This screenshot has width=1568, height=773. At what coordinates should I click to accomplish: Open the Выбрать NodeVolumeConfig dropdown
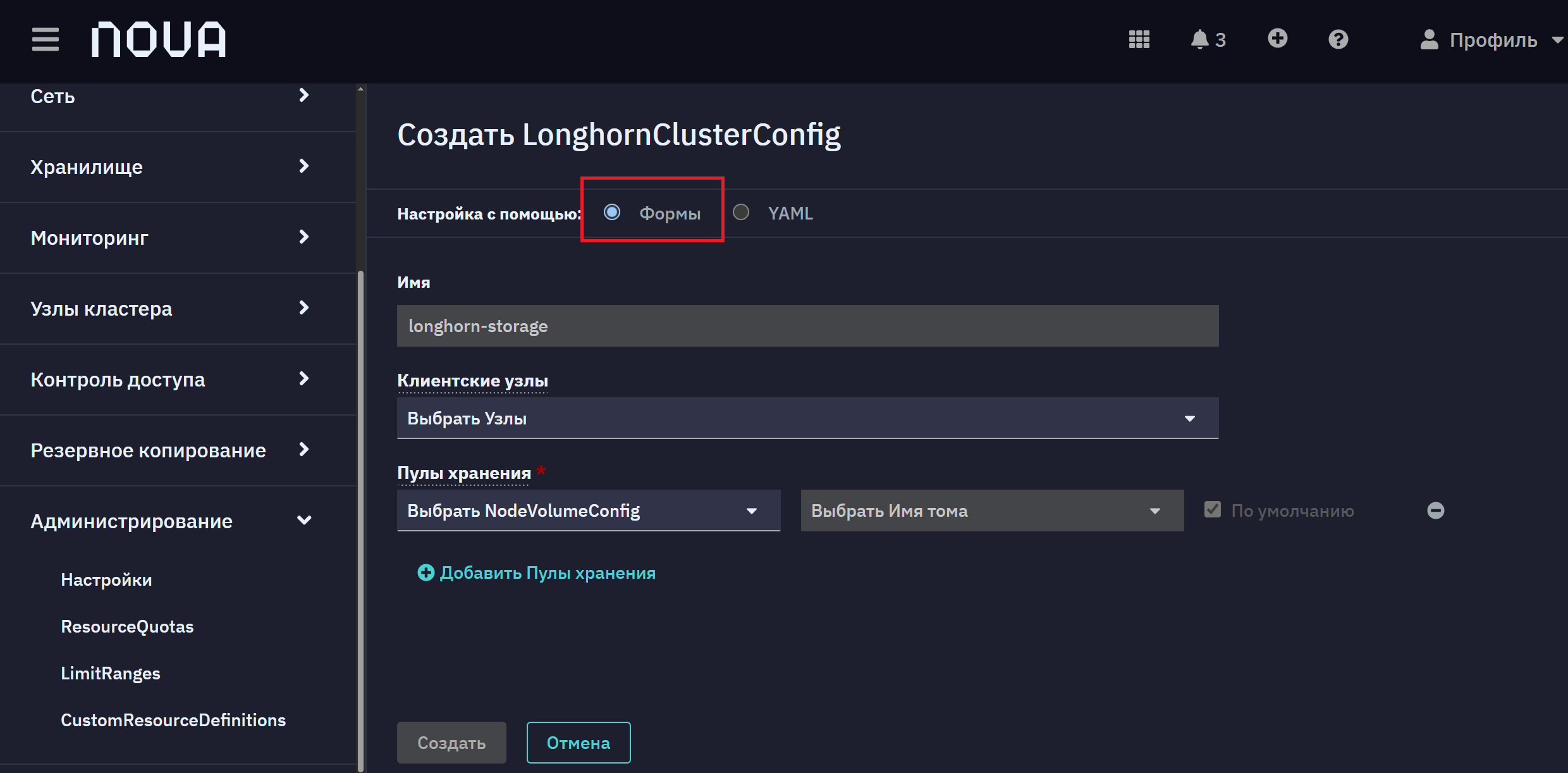click(589, 510)
